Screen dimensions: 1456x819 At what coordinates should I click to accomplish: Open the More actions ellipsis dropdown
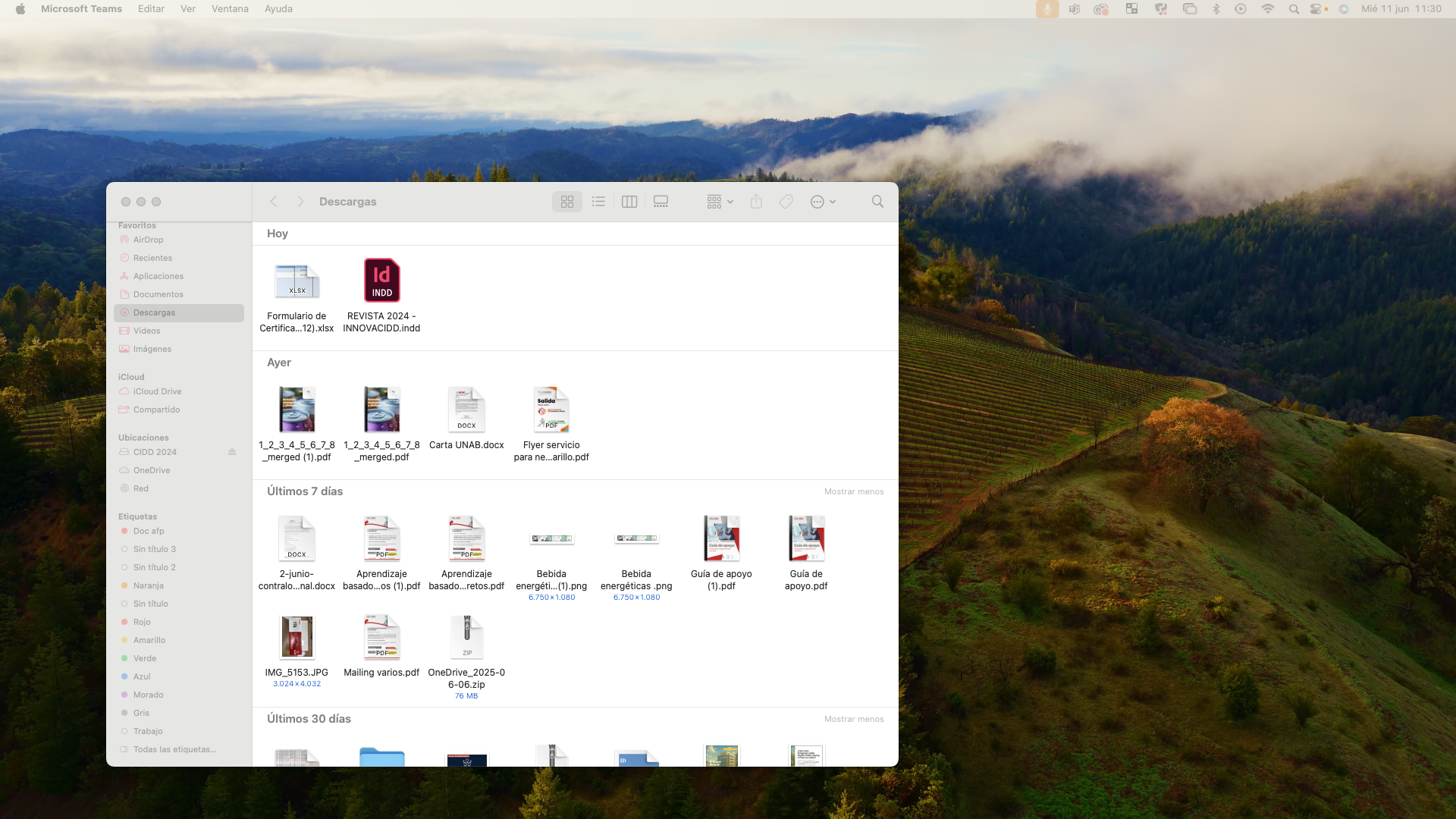coord(823,202)
